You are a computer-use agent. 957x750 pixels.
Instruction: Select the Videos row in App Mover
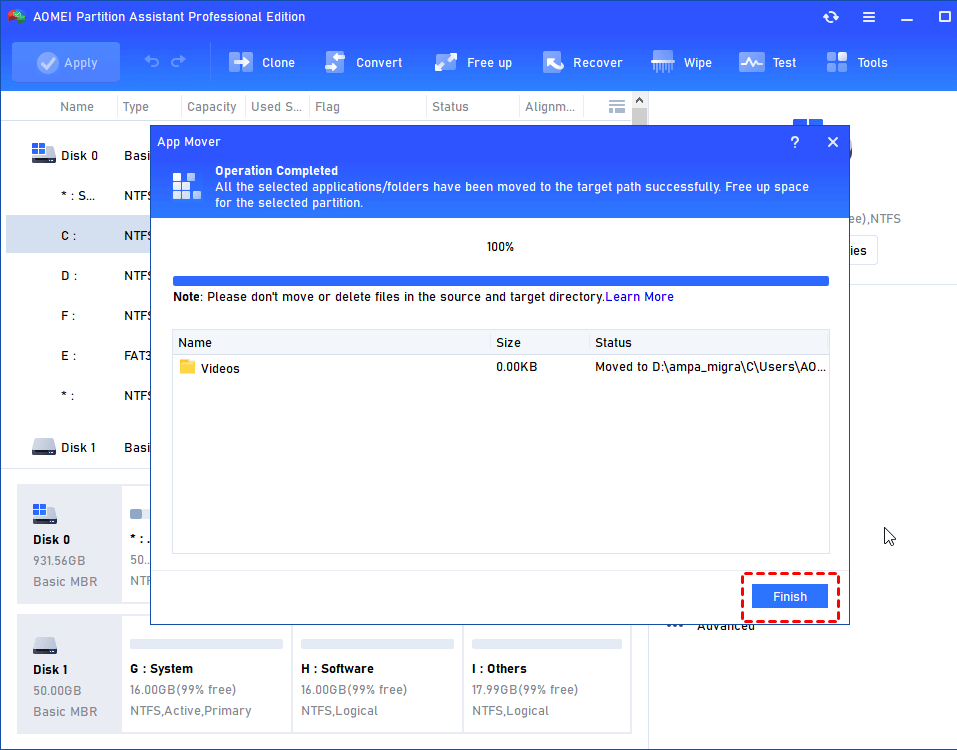click(x=500, y=367)
